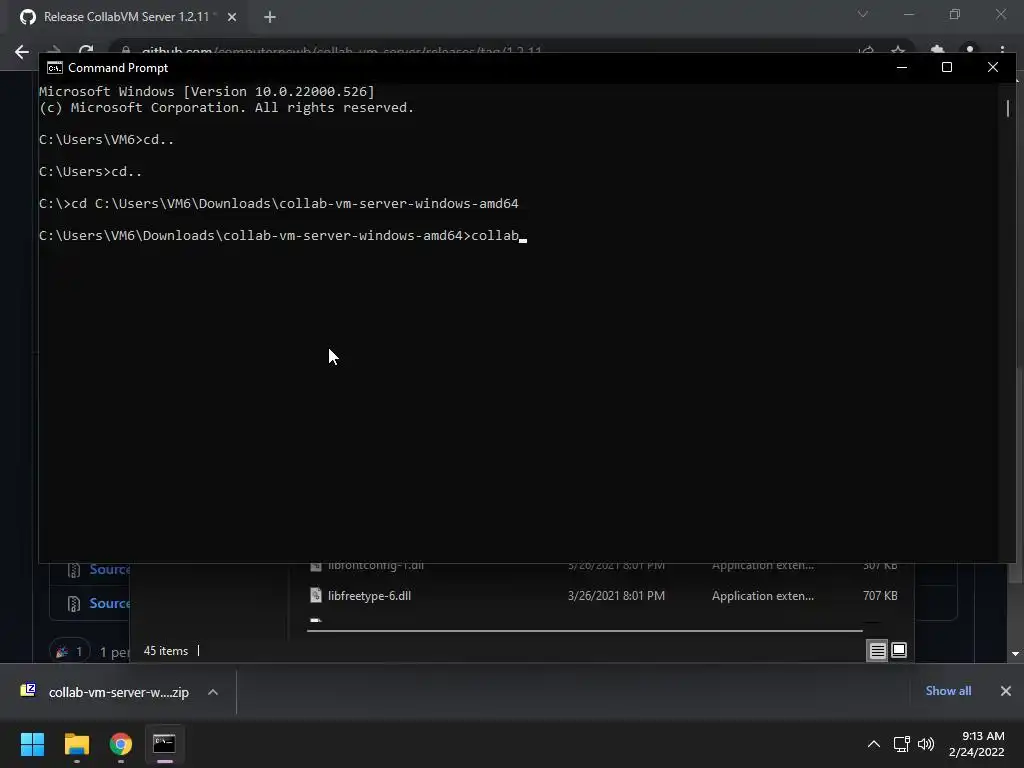This screenshot has height=768, width=1024.
Task: Open Google Chrome from the taskbar
Action: [121, 744]
